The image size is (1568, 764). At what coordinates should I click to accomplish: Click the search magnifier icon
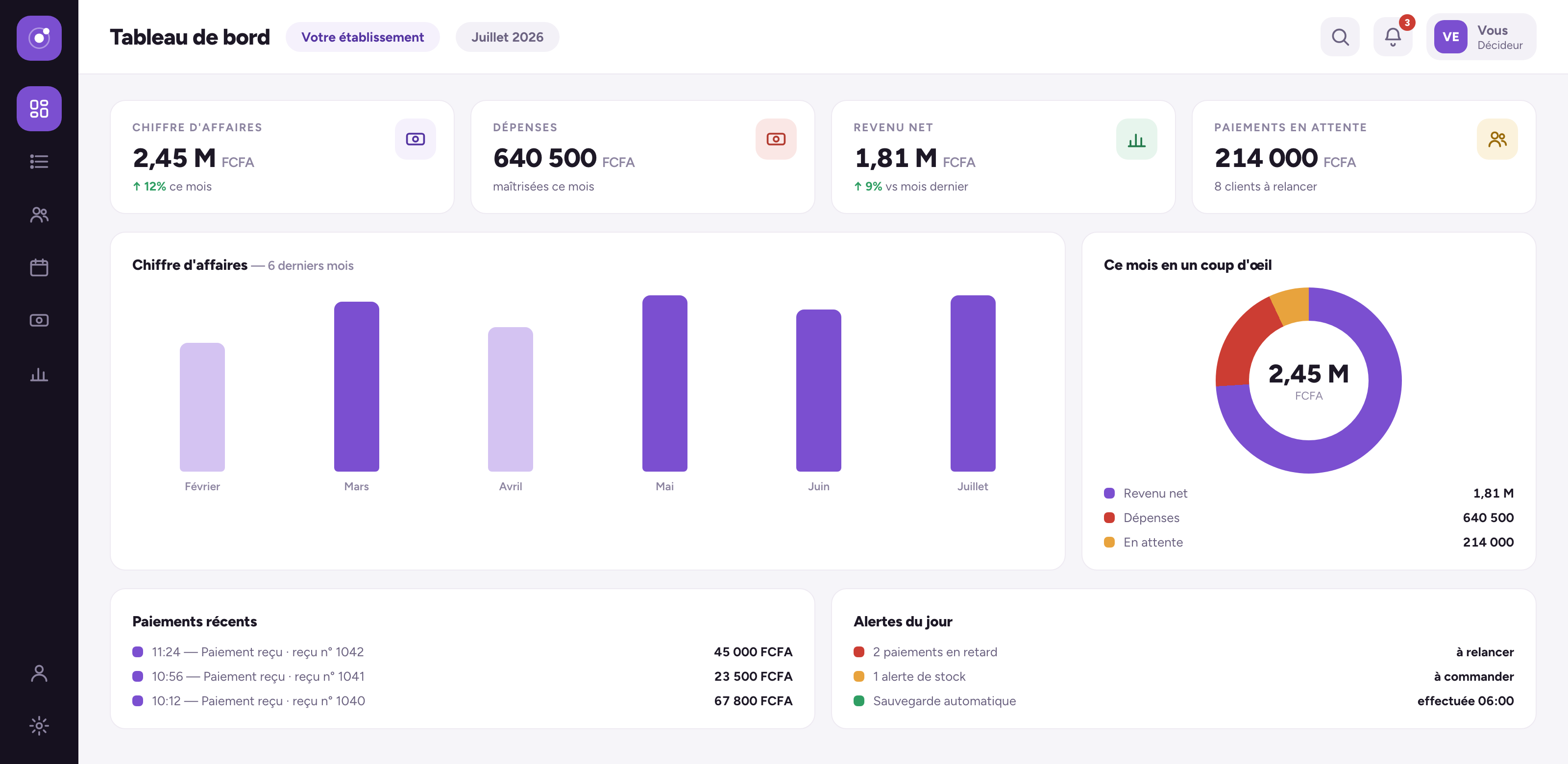pyautogui.click(x=1340, y=37)
